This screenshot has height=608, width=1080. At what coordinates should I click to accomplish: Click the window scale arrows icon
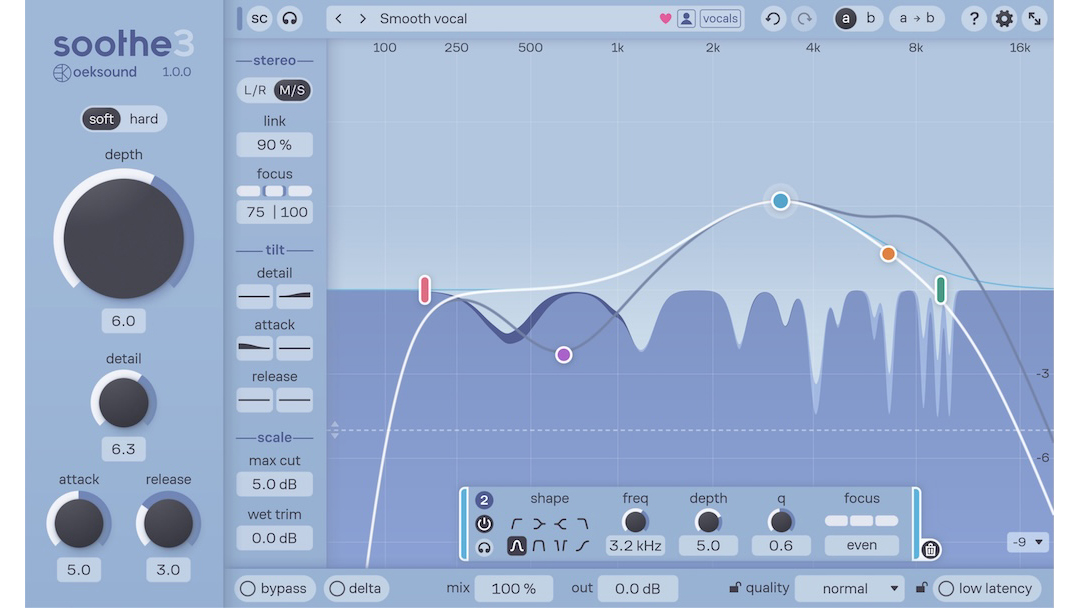(1035, 19)
